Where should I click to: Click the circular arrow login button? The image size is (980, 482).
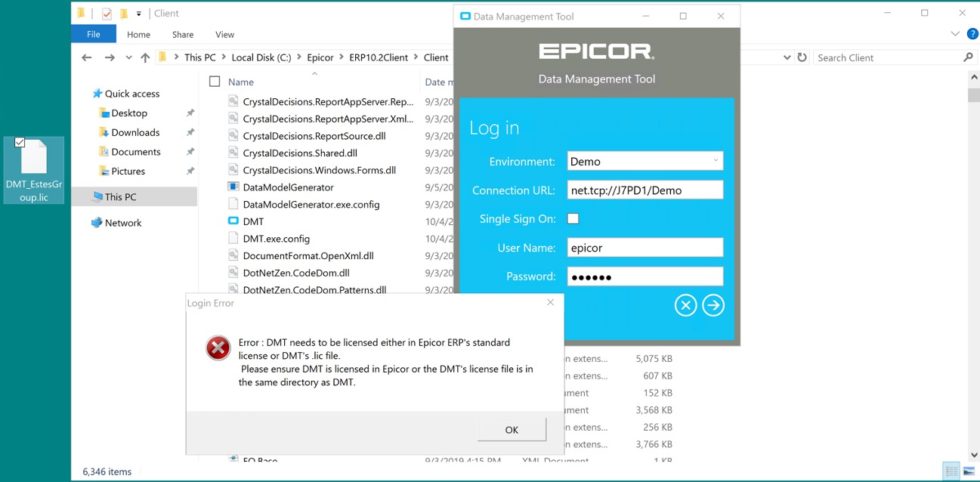click(713, 305)
